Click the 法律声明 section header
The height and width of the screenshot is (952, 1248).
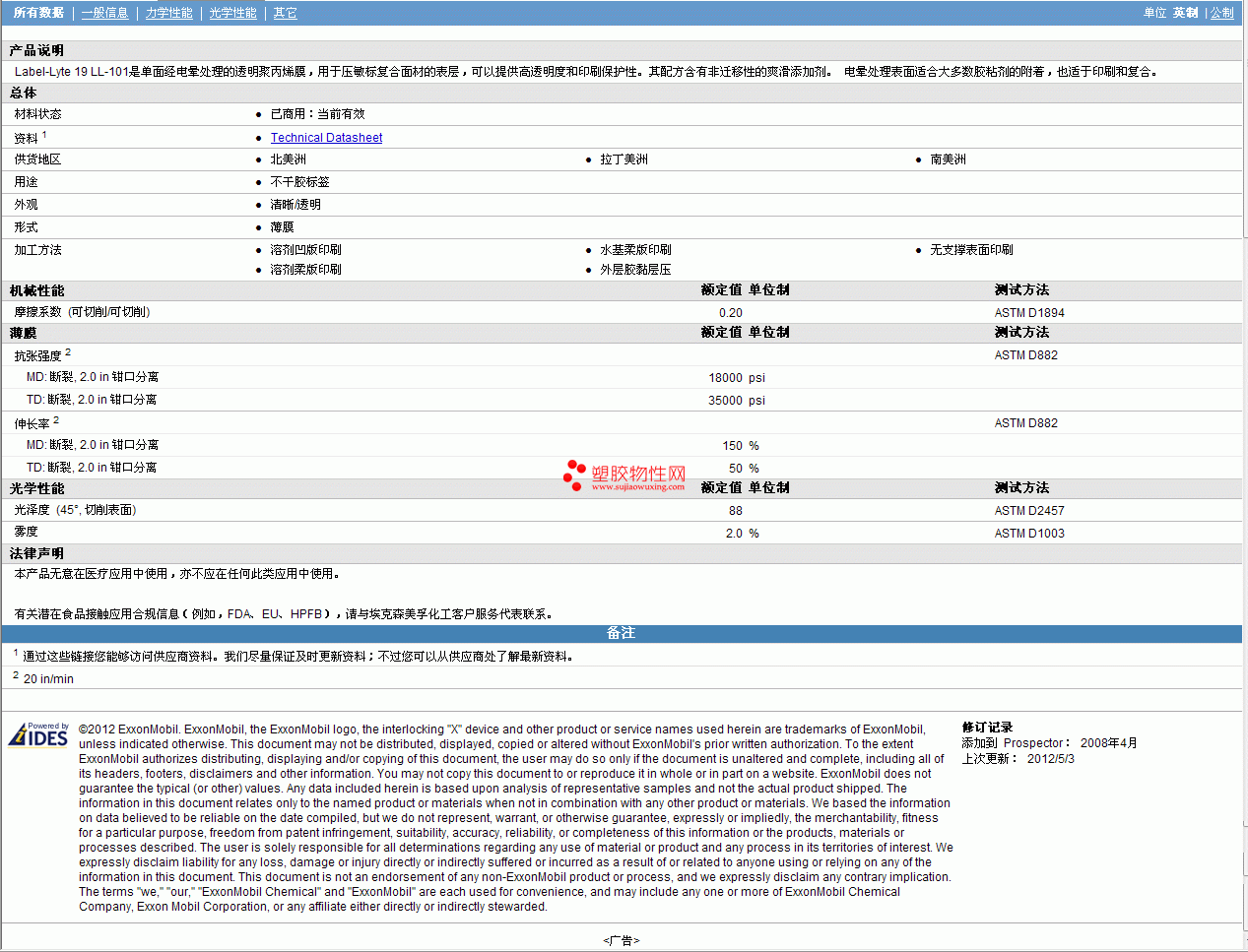click(36, 553)
